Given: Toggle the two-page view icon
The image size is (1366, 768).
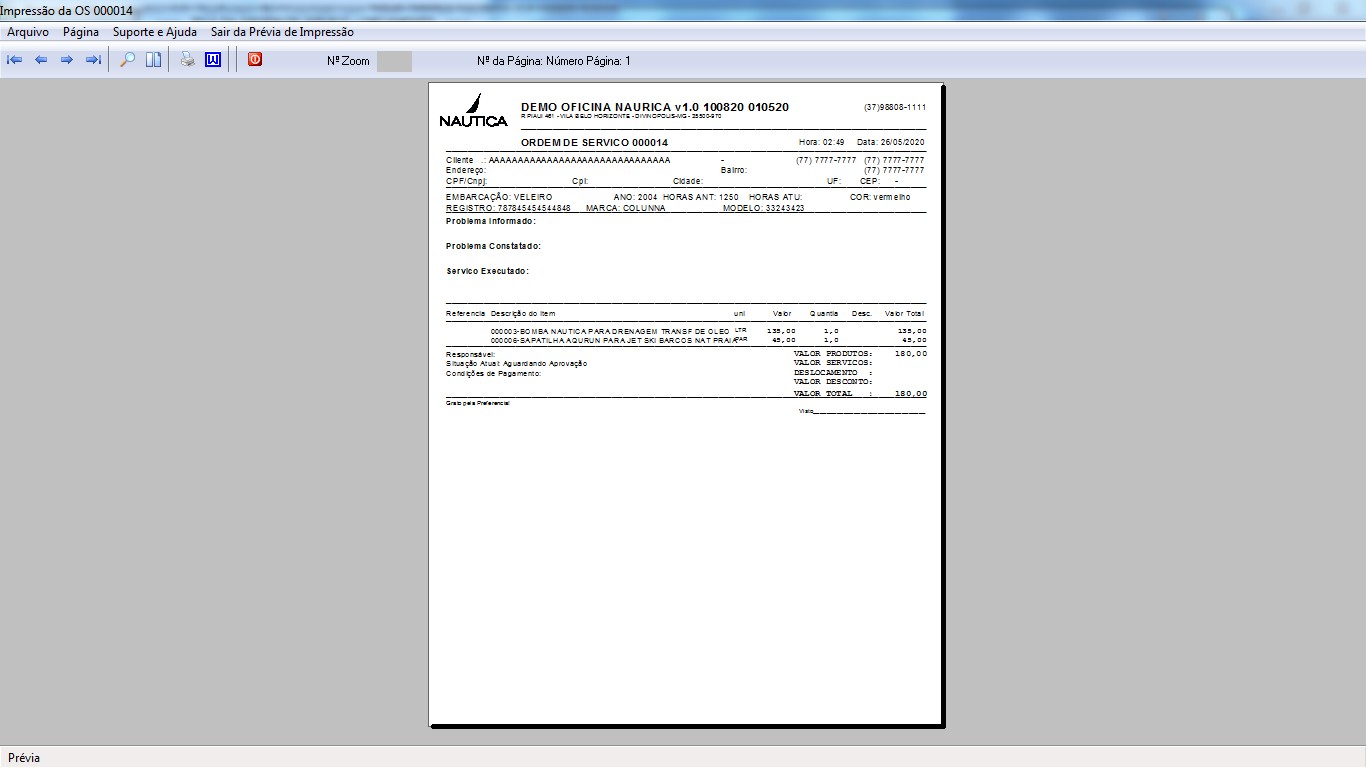Looking at the screenshot, I should (x=153, y=60).
